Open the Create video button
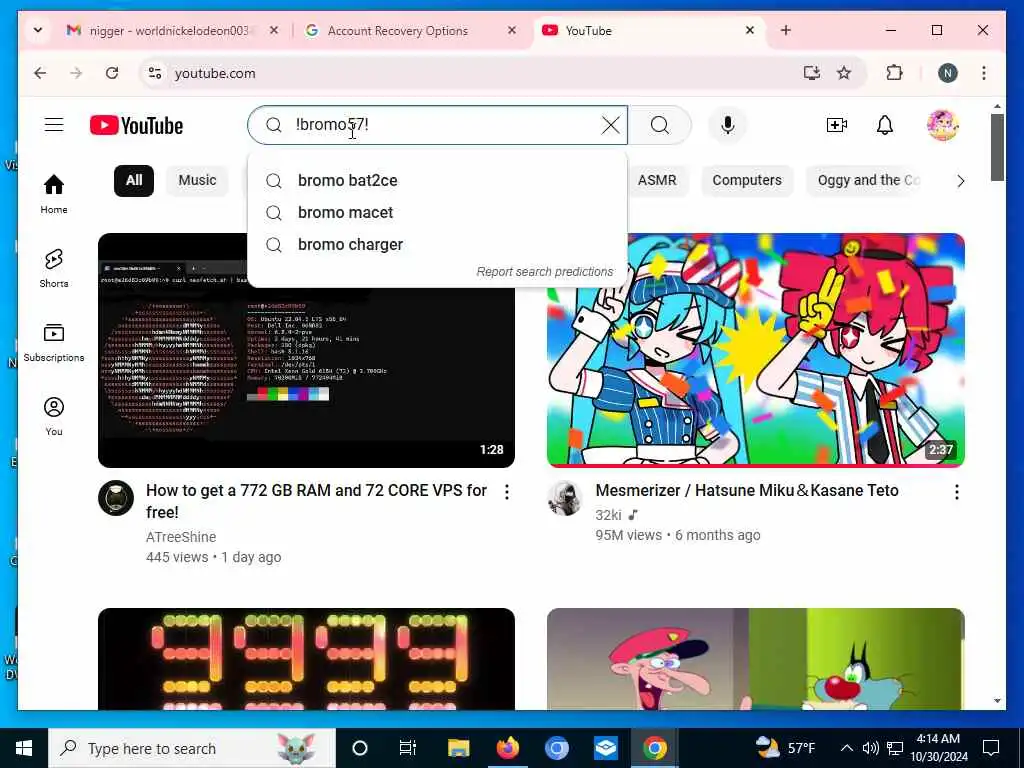This screenshot has height=768, width=1024. [x=837, y=125]
